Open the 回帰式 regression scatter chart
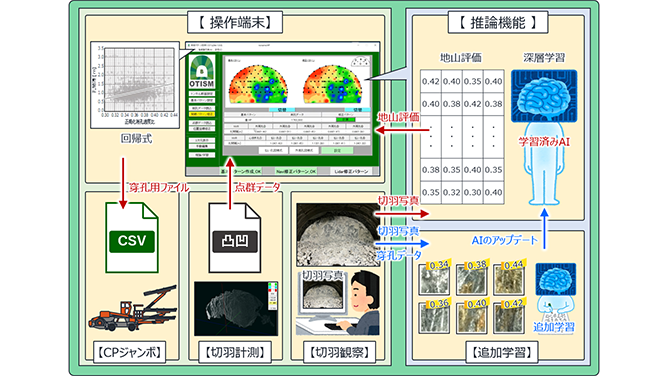 pos(135,85)
